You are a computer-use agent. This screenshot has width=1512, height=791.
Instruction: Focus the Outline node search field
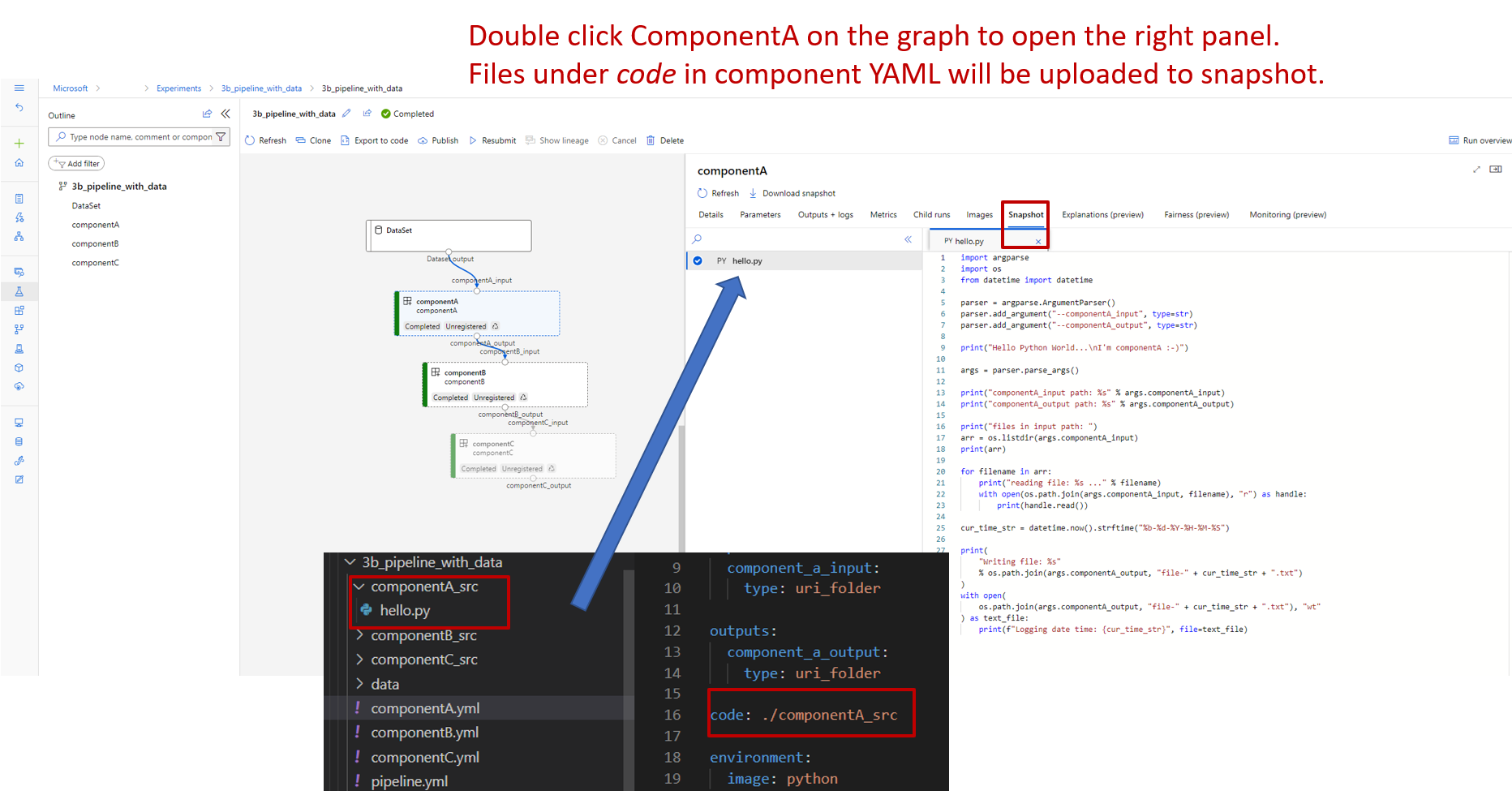point(140,137)
